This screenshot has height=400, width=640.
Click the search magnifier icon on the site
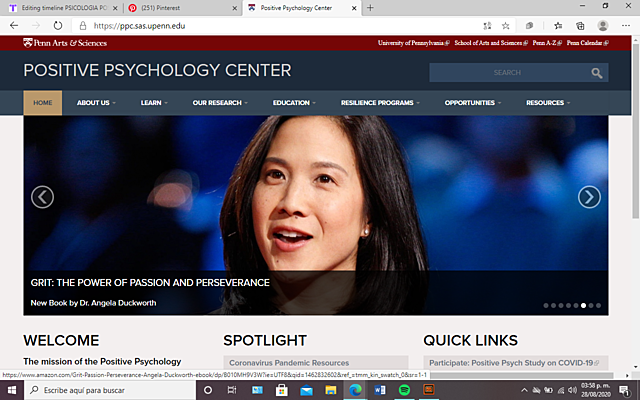597,73
